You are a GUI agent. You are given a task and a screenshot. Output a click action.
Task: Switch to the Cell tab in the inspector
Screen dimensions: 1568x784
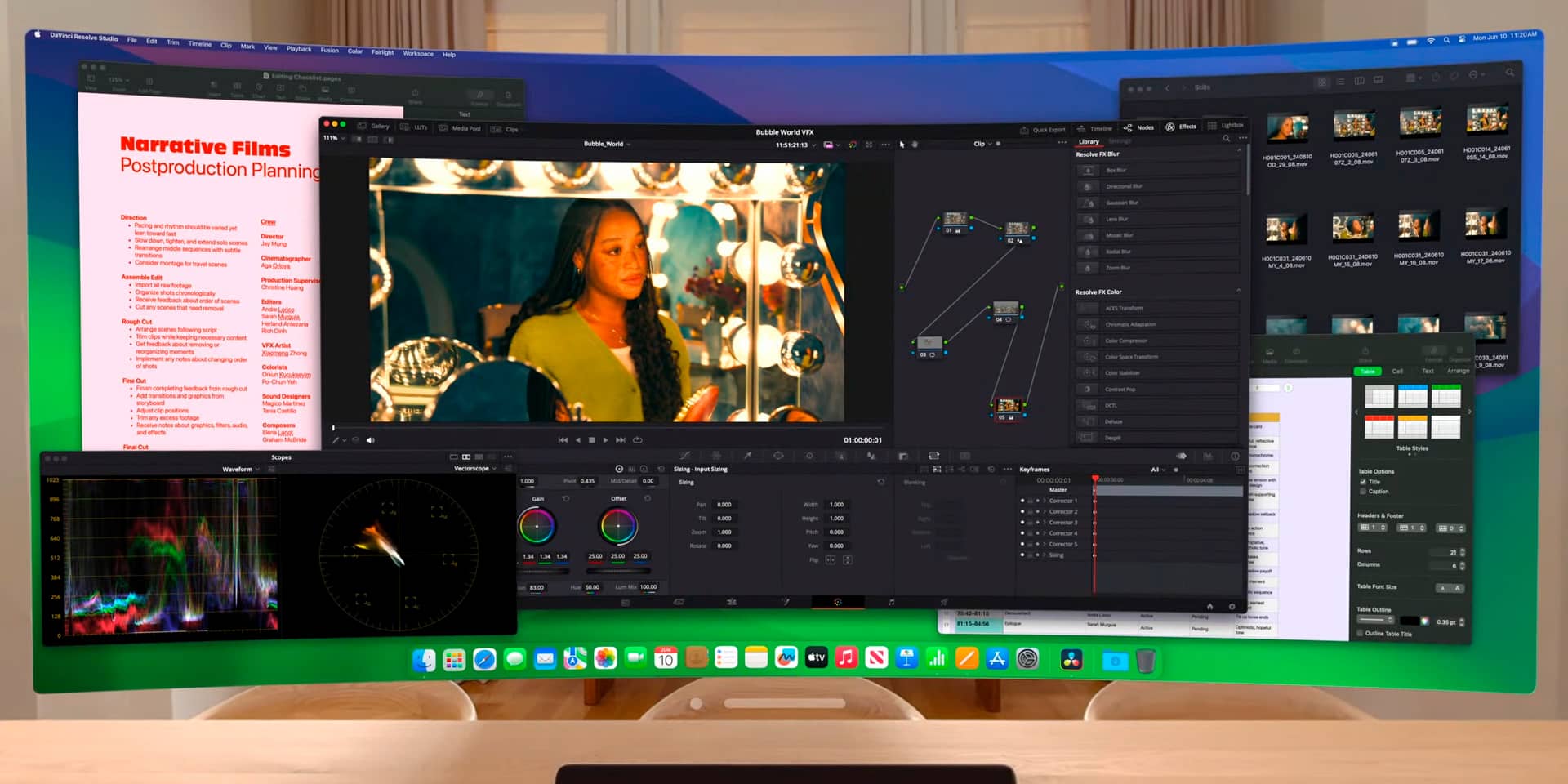coord(1397,372)
